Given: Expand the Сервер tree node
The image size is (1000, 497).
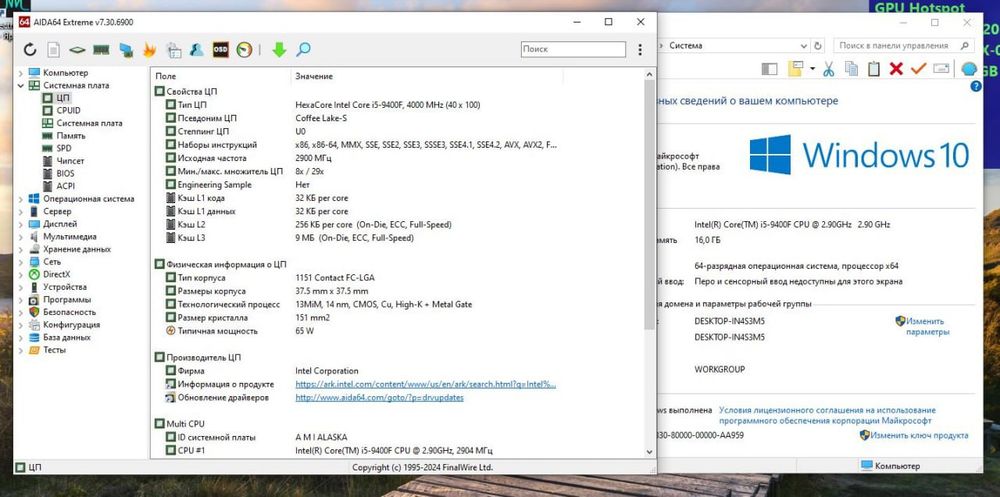Looking at the screenshot, I should 20,211.
